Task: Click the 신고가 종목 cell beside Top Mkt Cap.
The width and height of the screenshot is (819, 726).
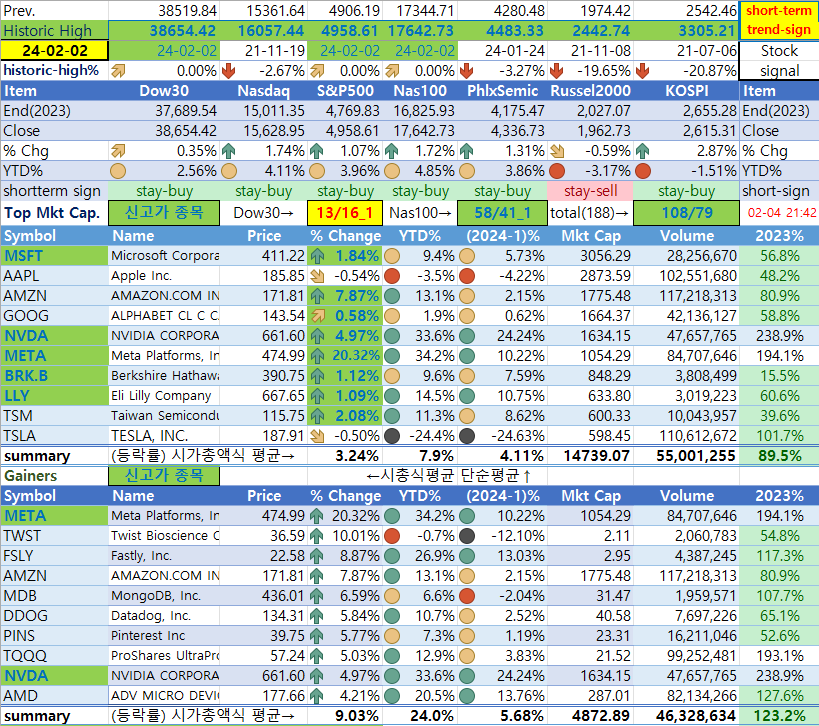Action: click(164, 213)
